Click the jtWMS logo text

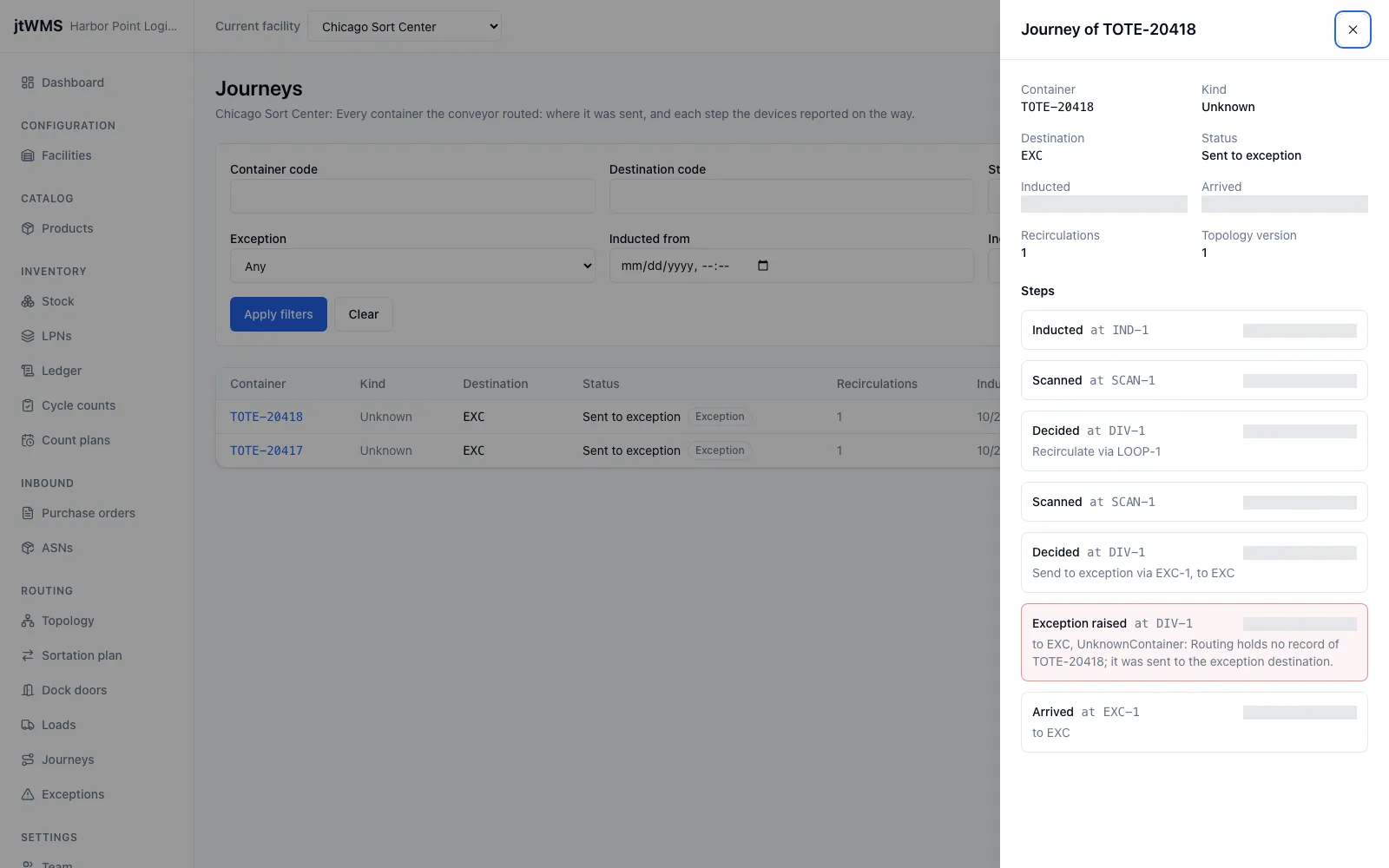click(38, 26)
